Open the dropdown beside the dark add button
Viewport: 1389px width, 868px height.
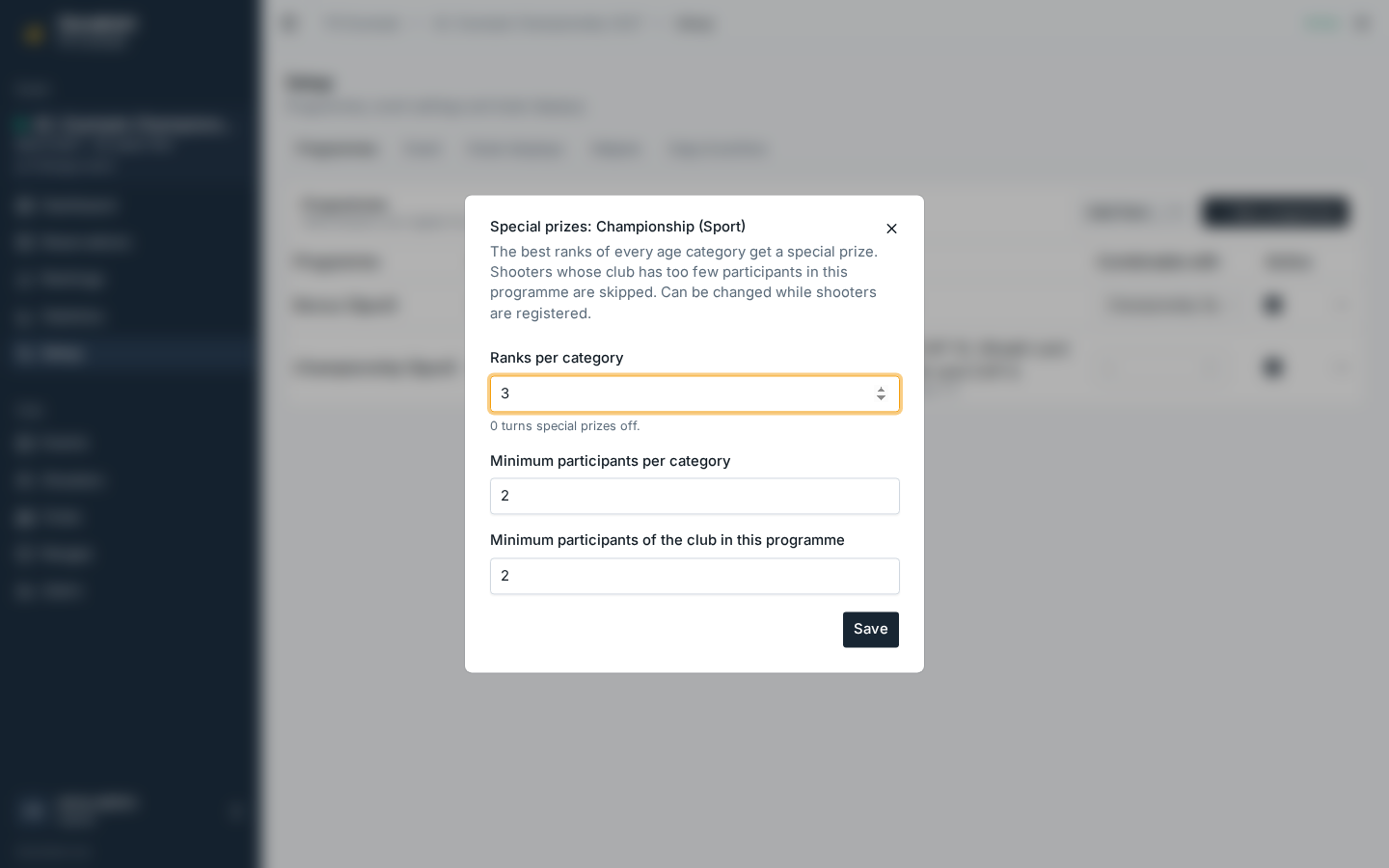click(1134, 212)
